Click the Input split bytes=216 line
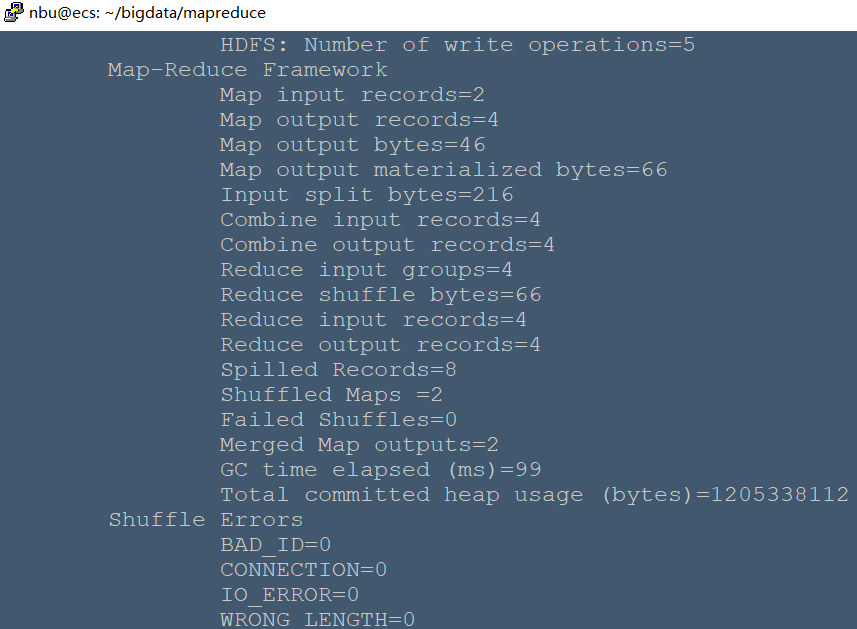Viewport: 857px width, 629px height. (x=367, y=195)
